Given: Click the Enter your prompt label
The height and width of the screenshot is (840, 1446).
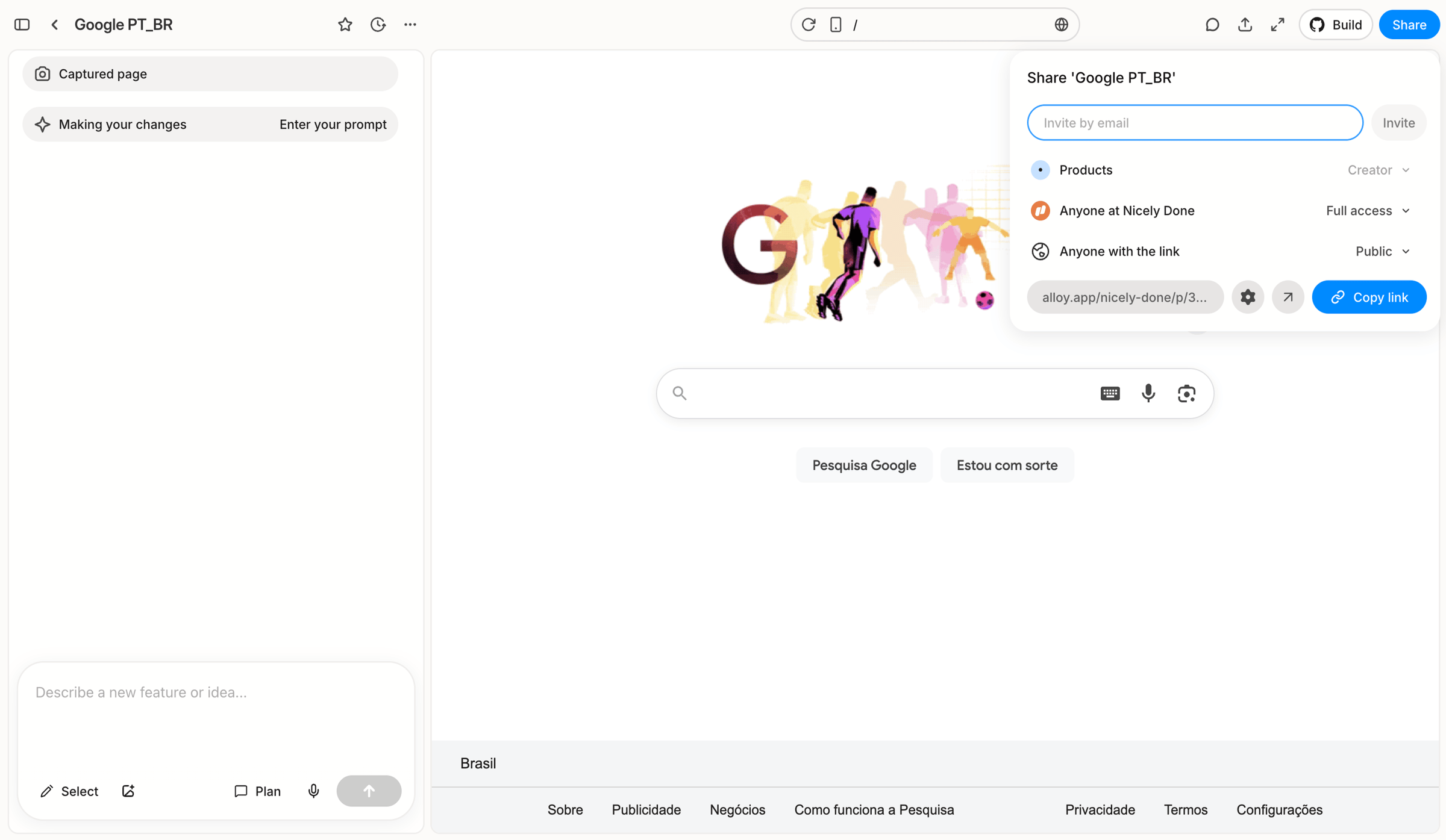Looking at the screenshot, I should (x=333, y=124).
